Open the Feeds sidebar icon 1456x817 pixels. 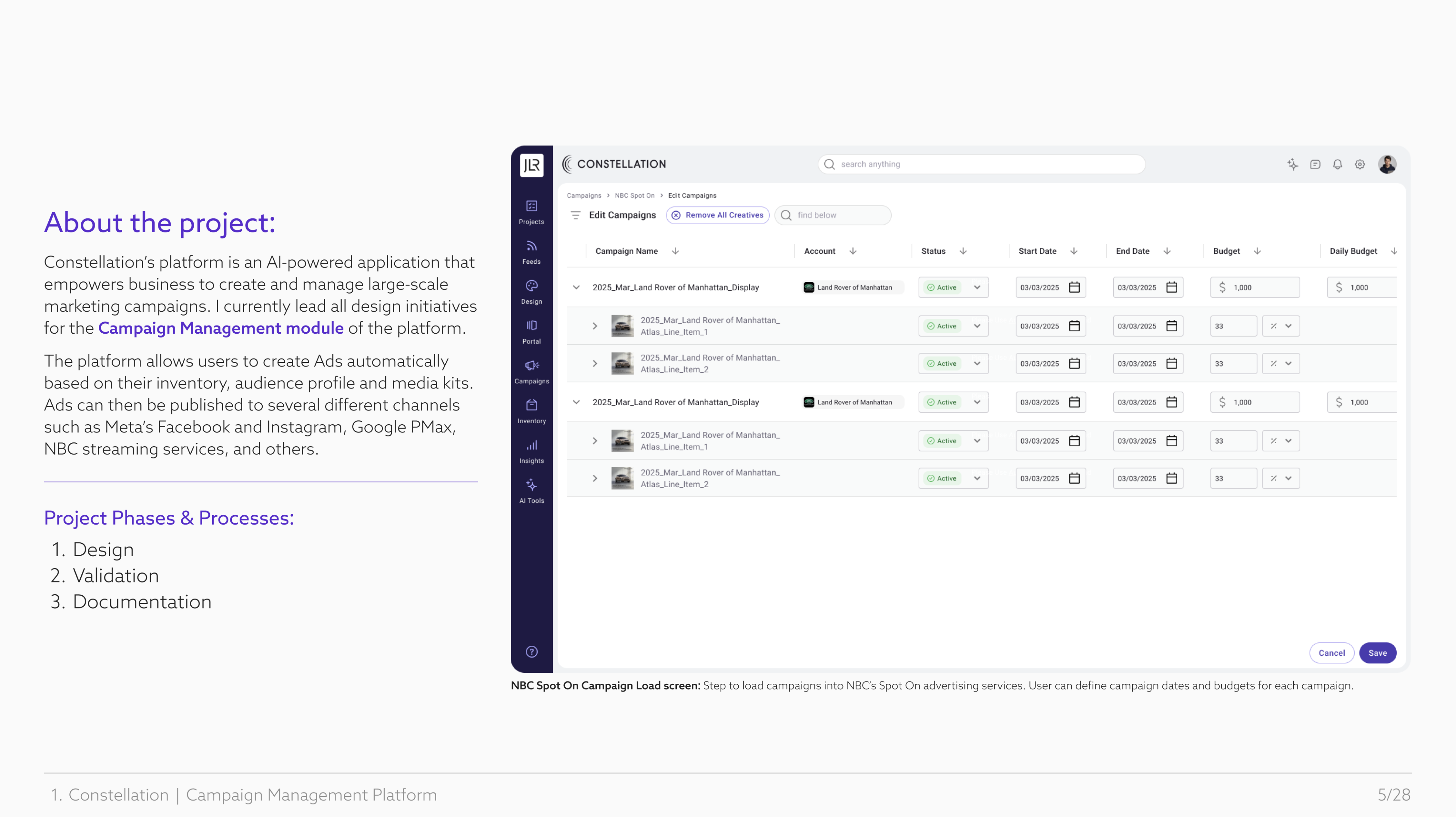coord(531,246)
